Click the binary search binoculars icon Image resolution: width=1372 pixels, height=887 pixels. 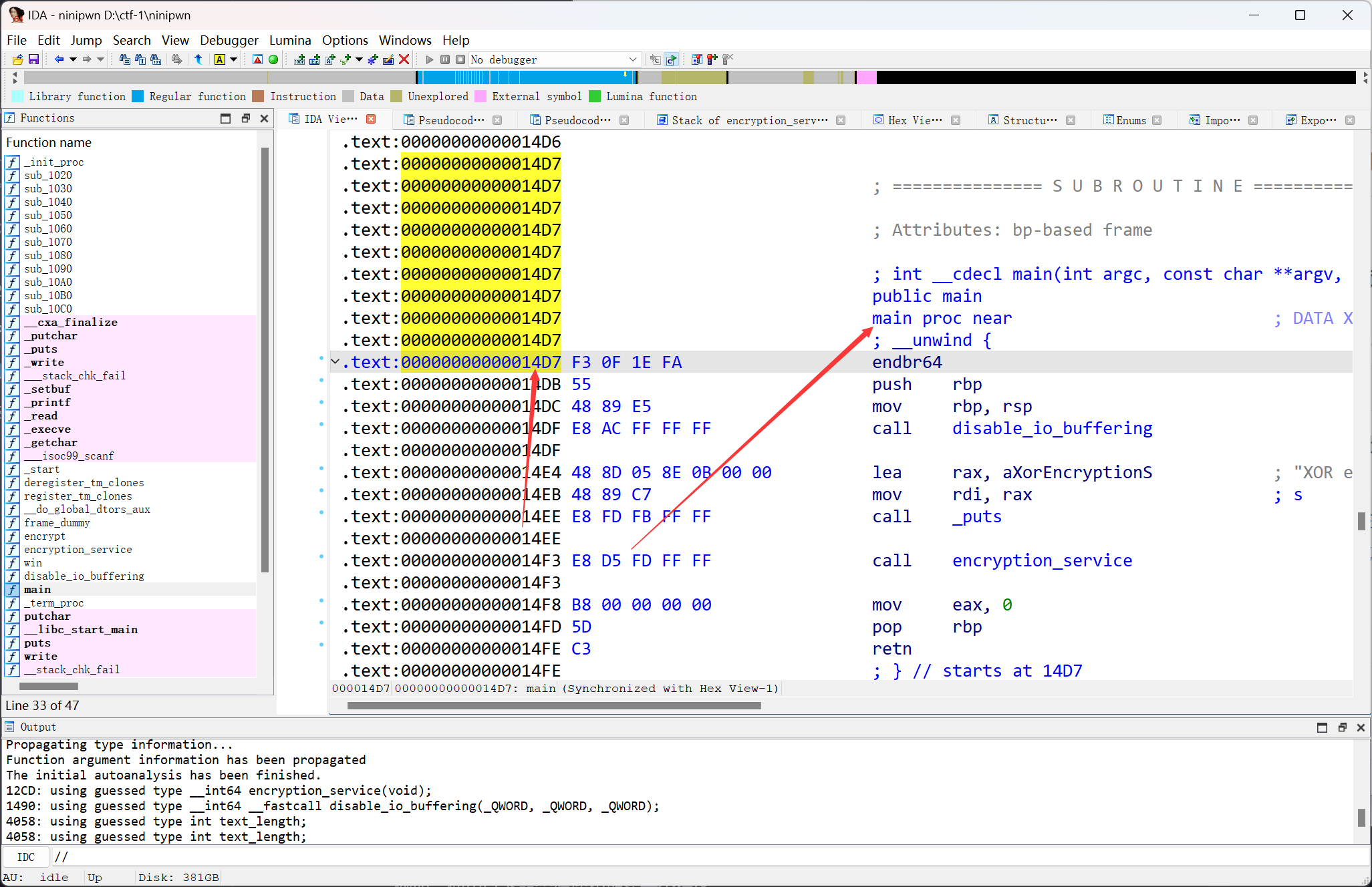pos(156,59)
